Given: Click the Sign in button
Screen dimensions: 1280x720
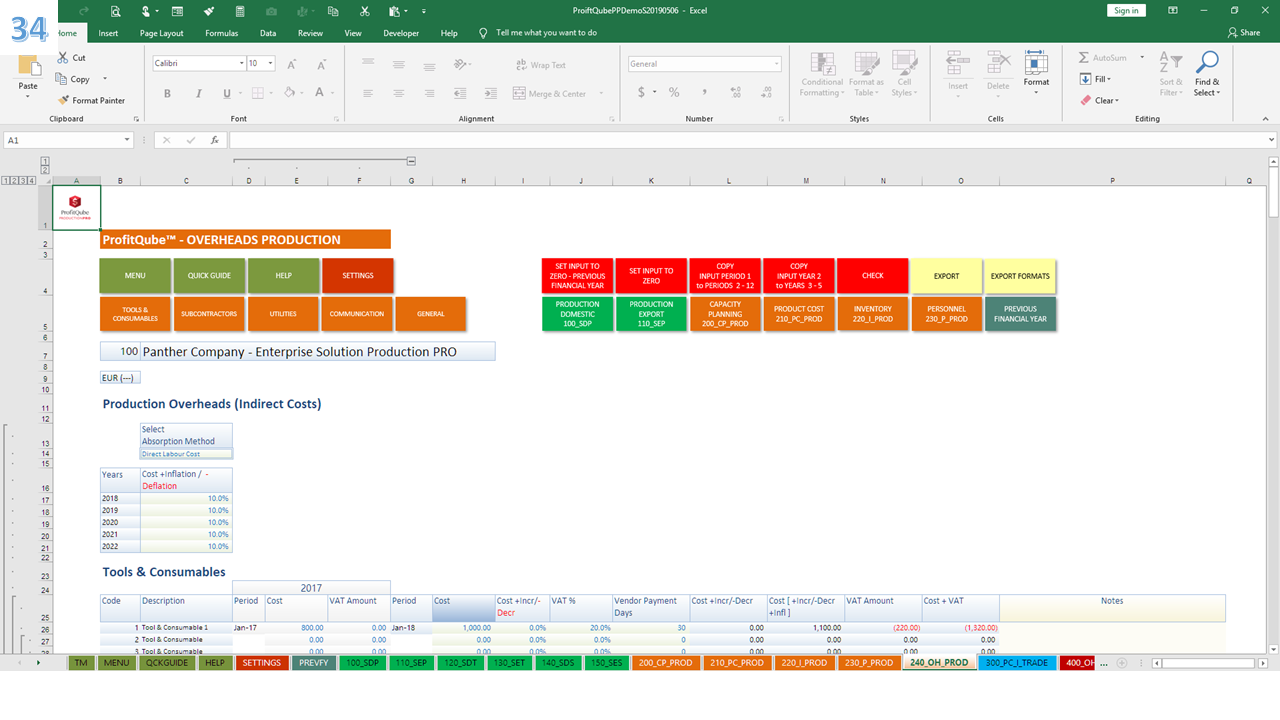Looking at the screenshot, I should click(1126, 10).
